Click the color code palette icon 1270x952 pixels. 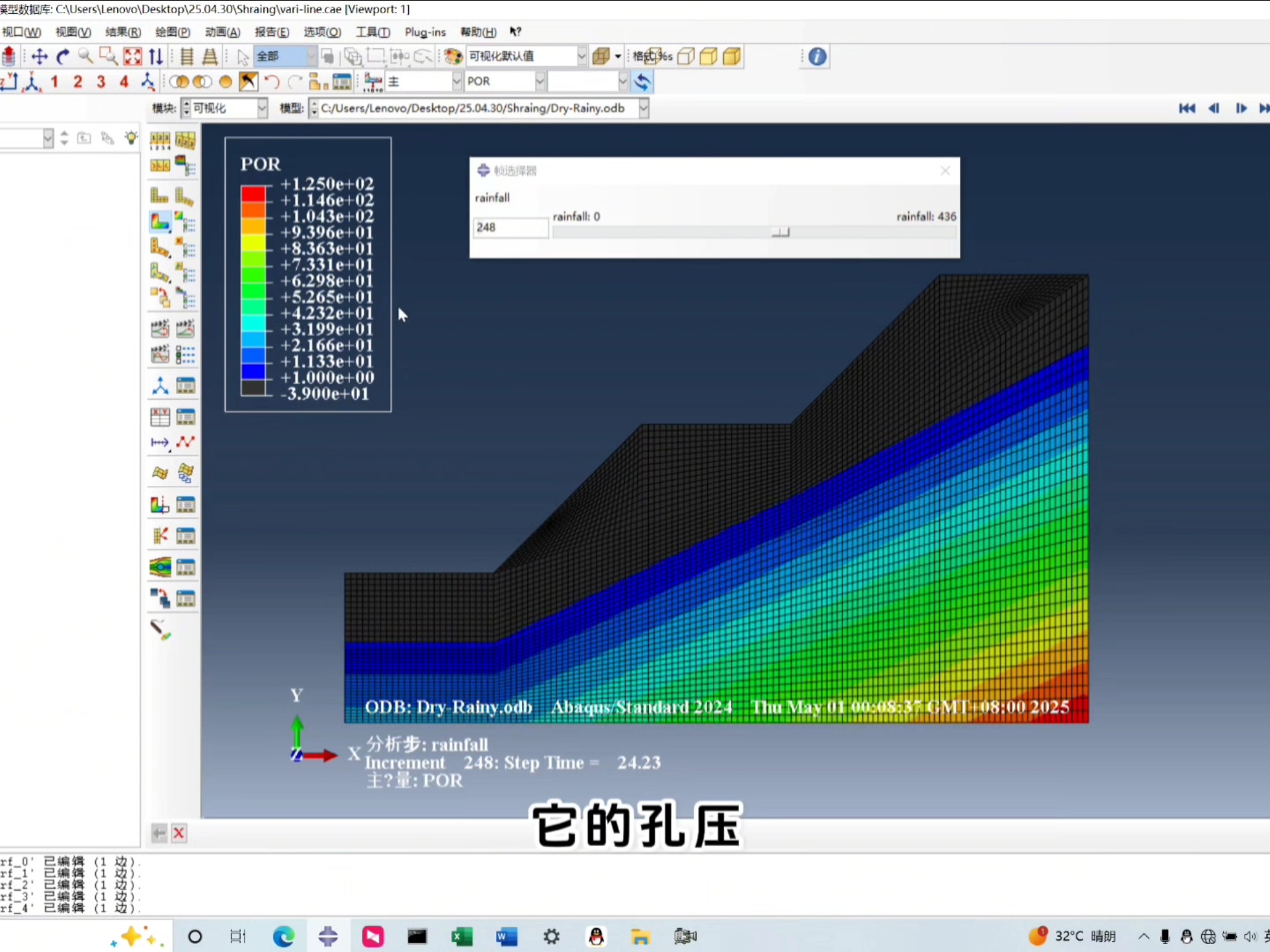point(453,57)
